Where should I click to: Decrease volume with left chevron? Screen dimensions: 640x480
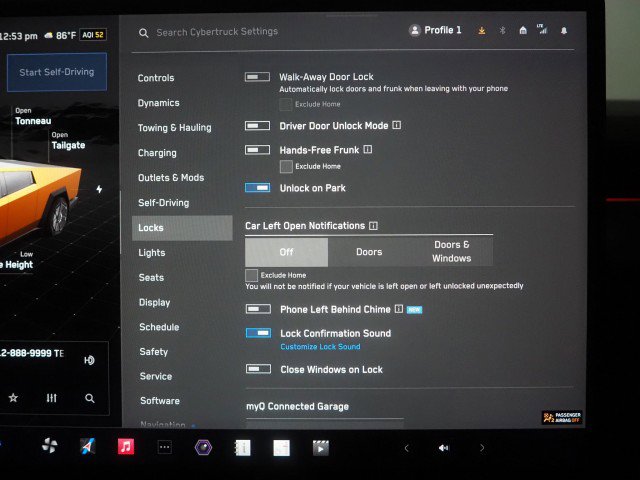[x=406, y=448]
